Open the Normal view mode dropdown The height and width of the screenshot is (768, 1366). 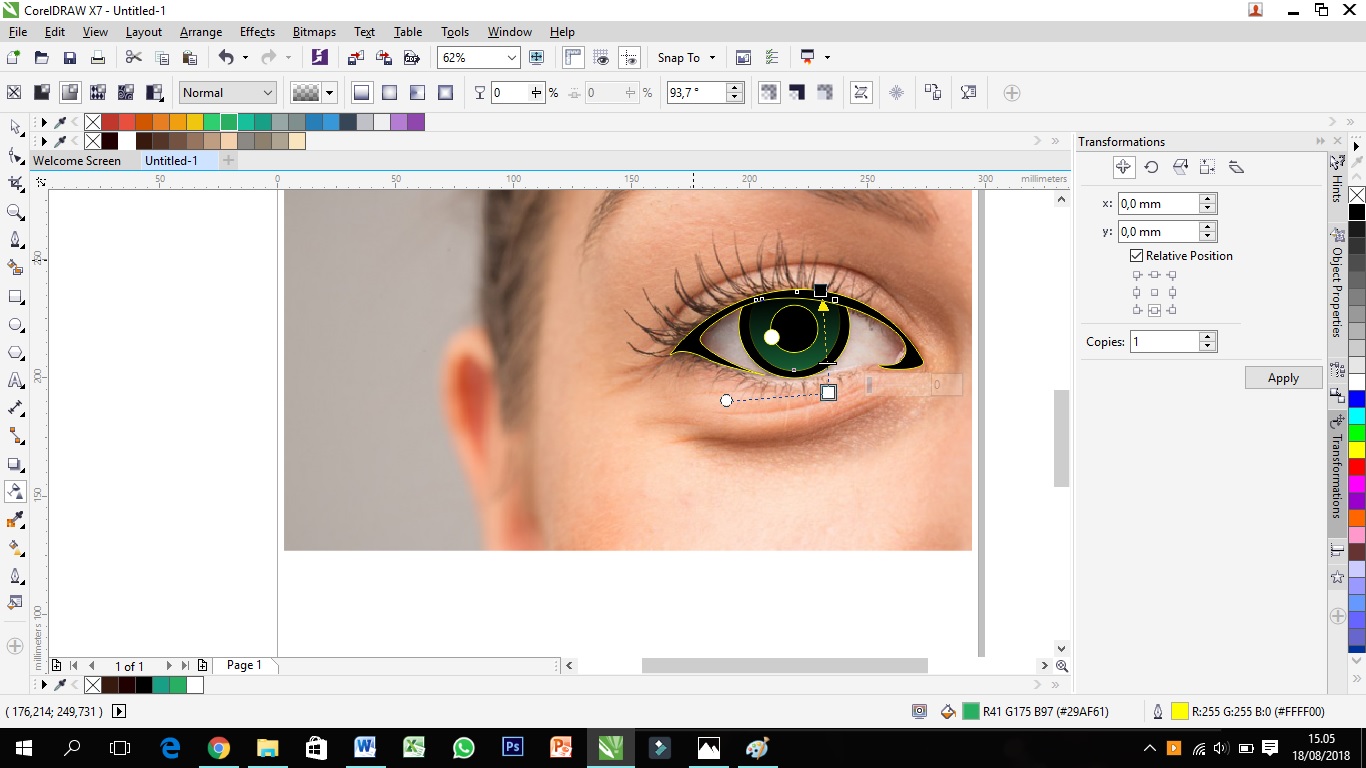click(x=270, y=92)
